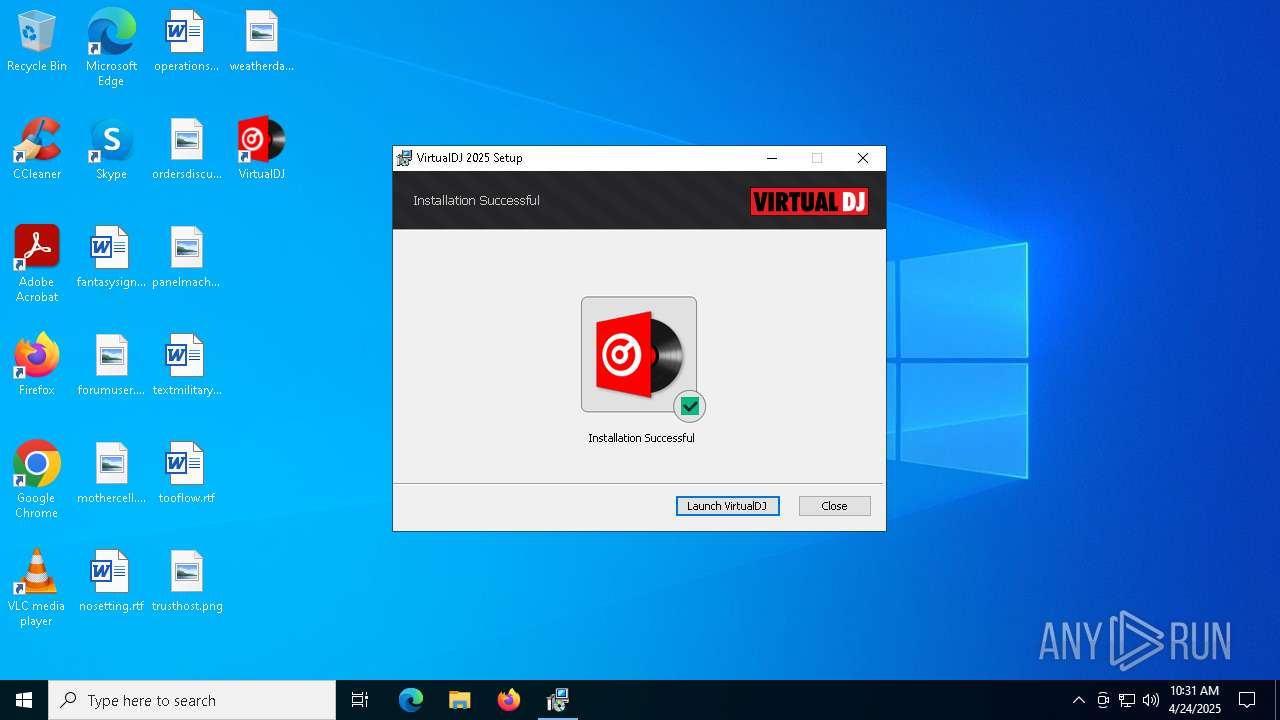The width and height of the screenshot is (1280, 720).
Task: Show hidden system tray icons
Action: (1078, 700)
